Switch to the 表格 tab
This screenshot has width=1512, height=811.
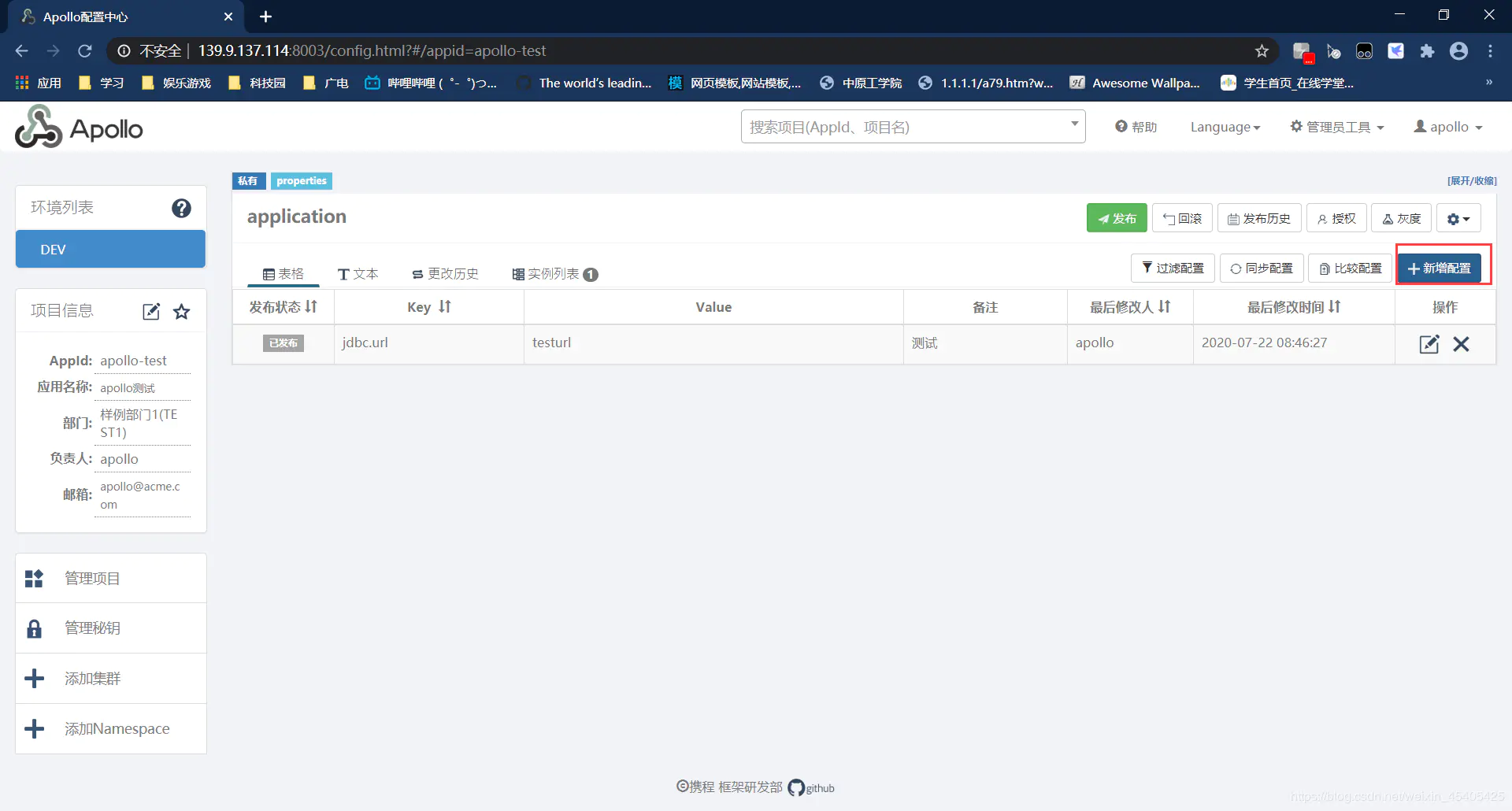pyautogui.click(x=283, y=274)
